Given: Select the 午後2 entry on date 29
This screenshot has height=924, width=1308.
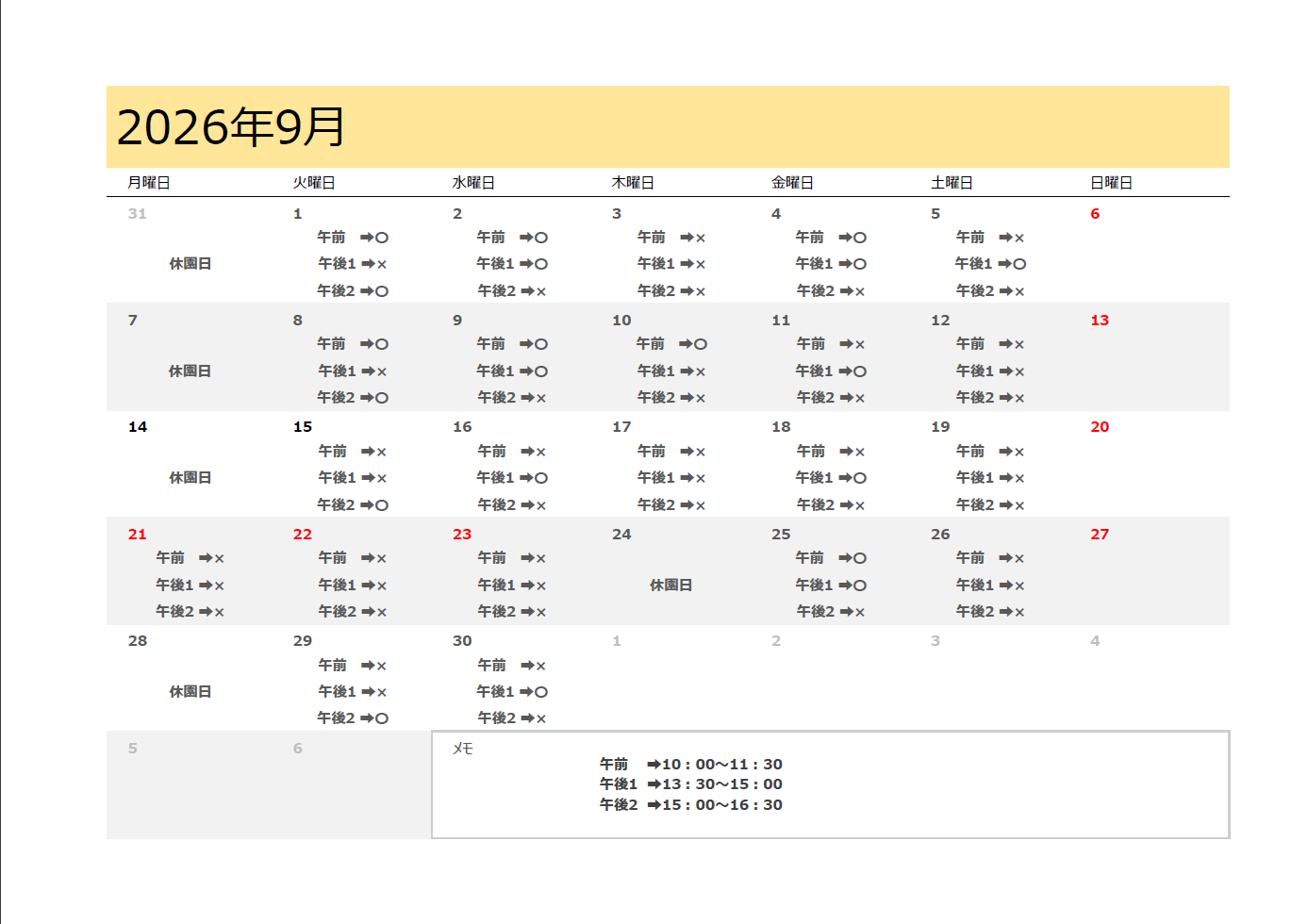Looking at the screenshot, I should [353, 718].
